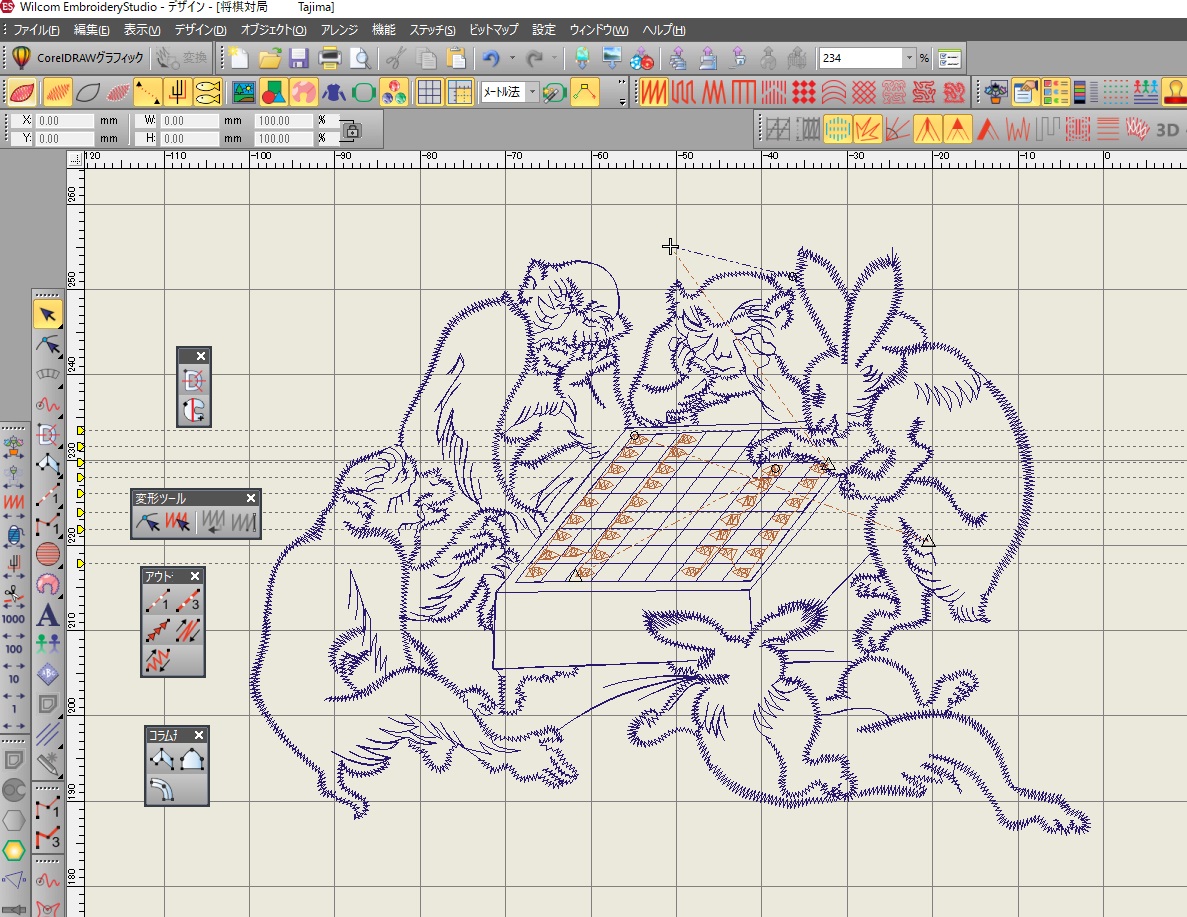This screenshot has height=917, width=1187.
Task: Click the 3D stitch effect button
Action: click(1167, 129)
